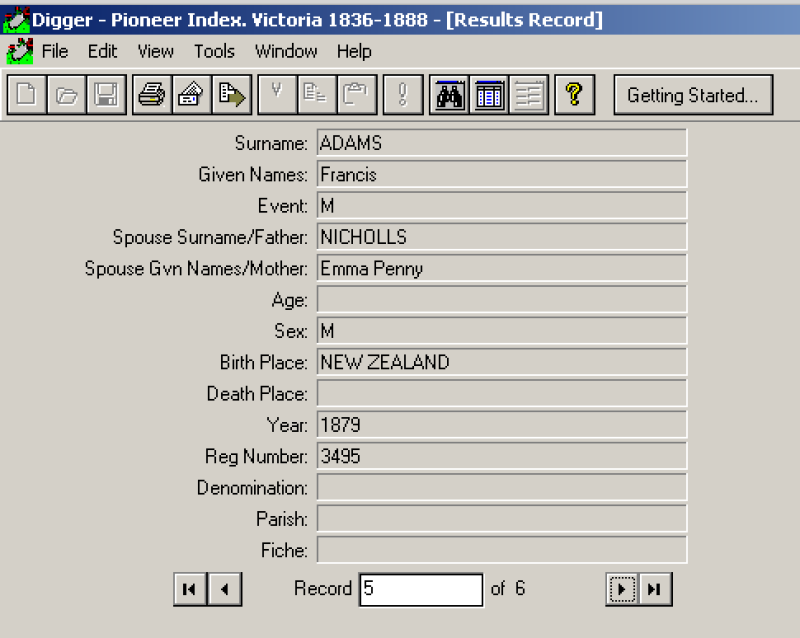Open search with the binoculars icon

(449, 94)
